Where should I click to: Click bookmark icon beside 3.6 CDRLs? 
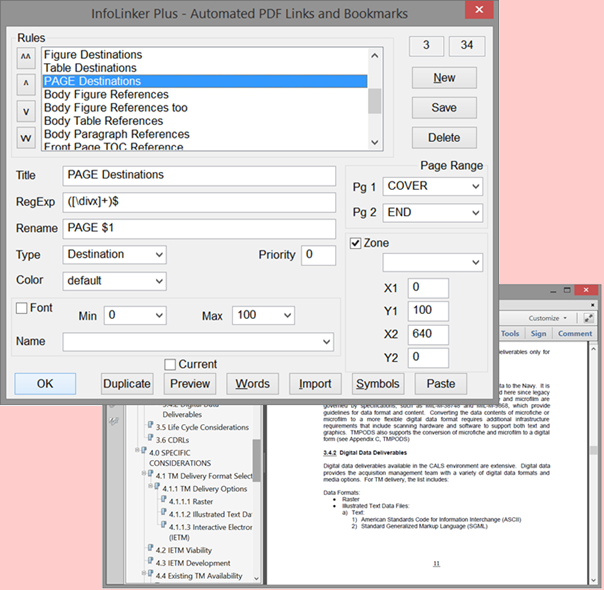tap(150, 438)
